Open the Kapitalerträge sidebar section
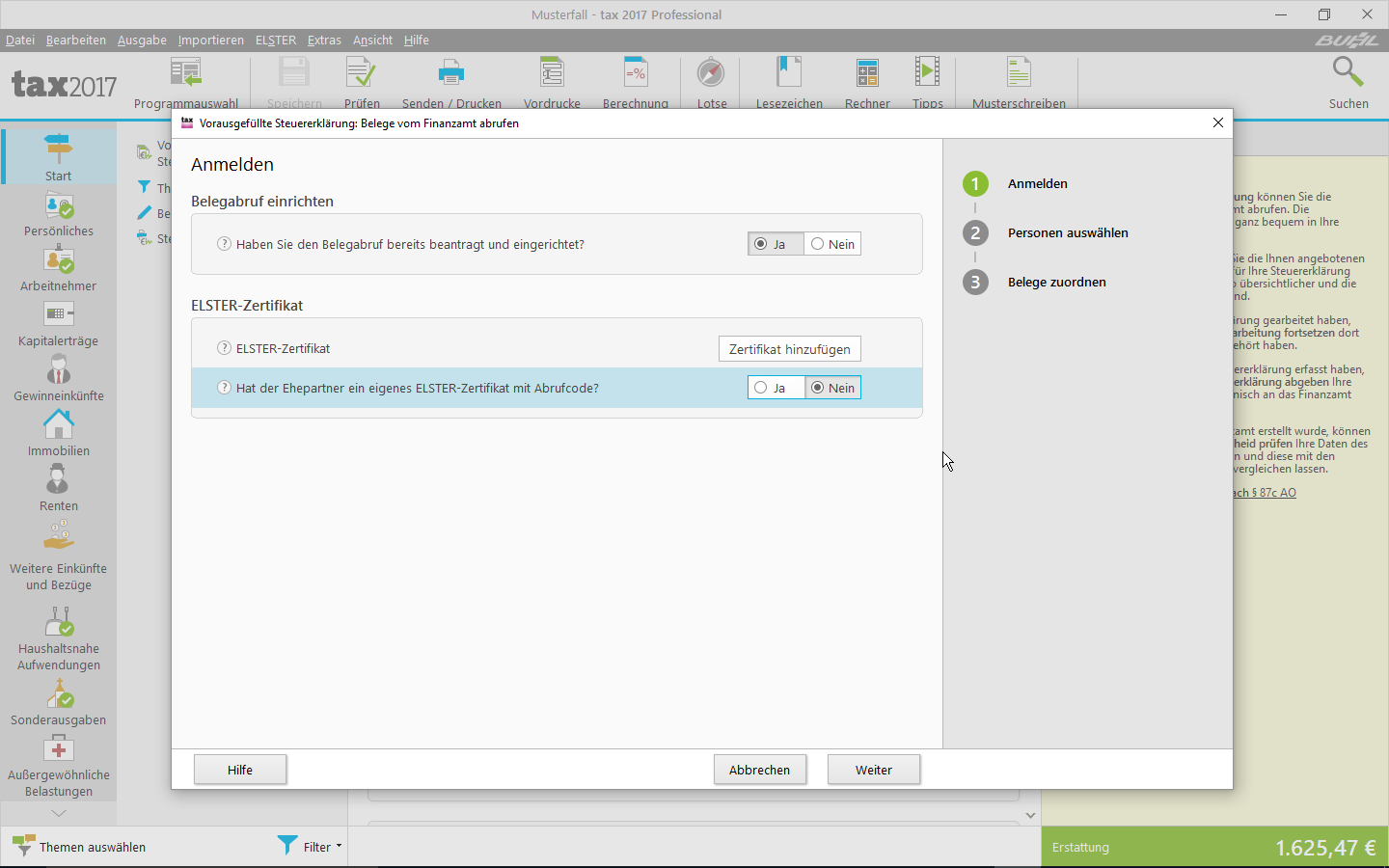The image size is (1389, 868). coord(59,323)
